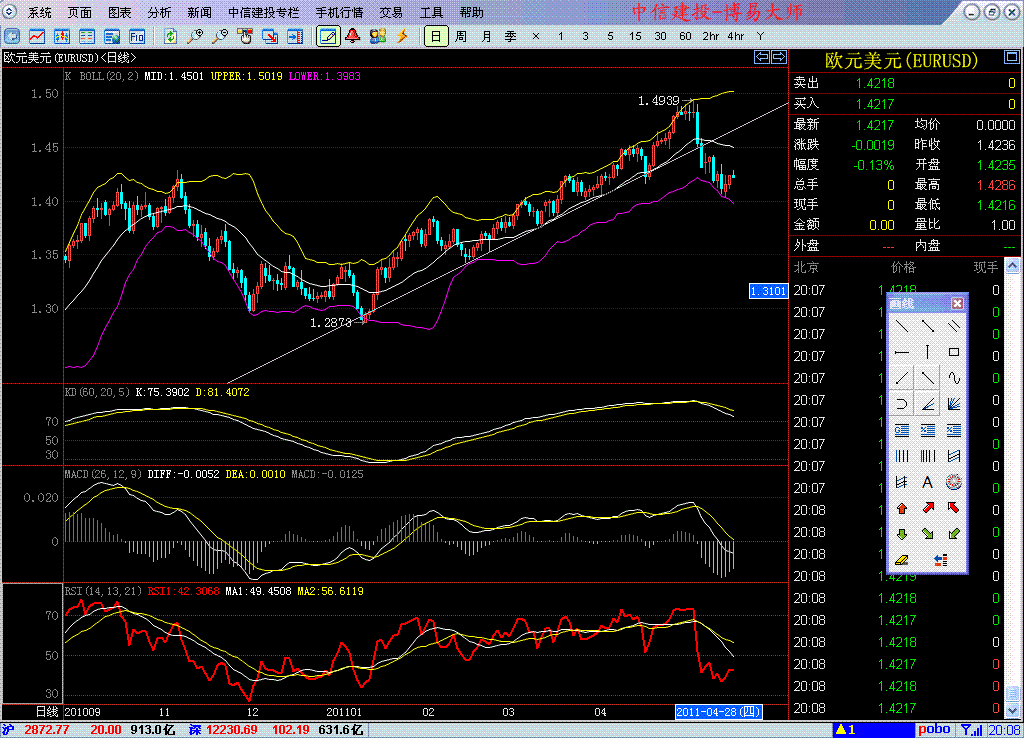The width and height of the screenshot is (1024, 738).
Task: Open the red line chart toolbar icon
Action: coord(37,37)
